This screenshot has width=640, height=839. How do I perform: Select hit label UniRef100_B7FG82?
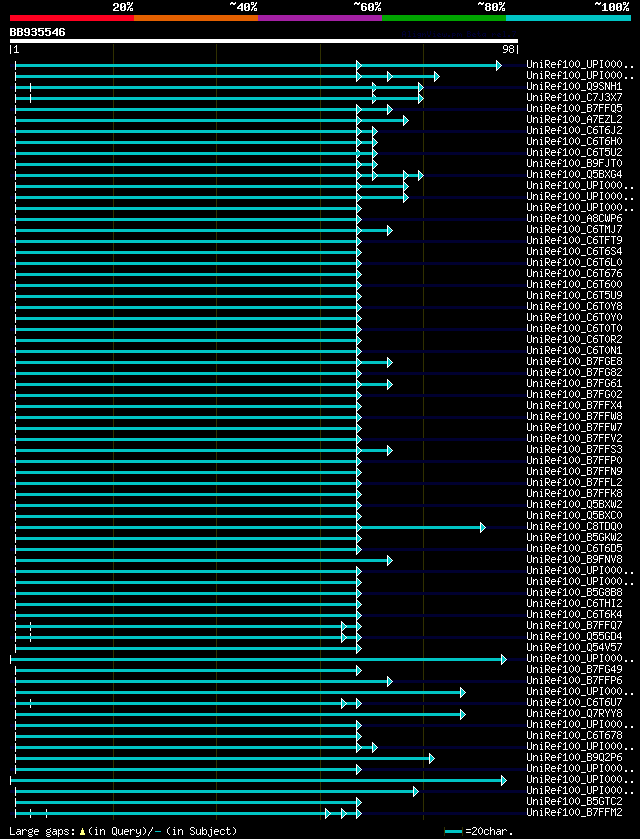pos(574,372)
